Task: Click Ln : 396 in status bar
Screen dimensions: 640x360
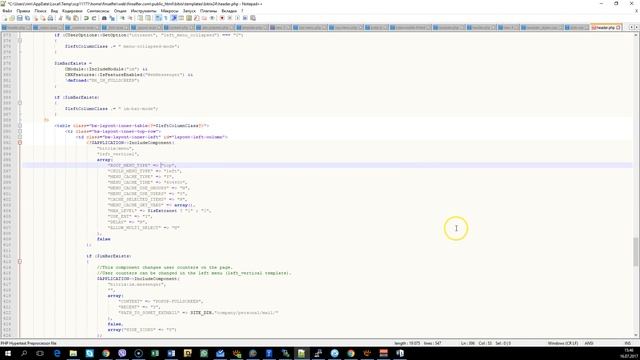Action: (x=468, y=343)
